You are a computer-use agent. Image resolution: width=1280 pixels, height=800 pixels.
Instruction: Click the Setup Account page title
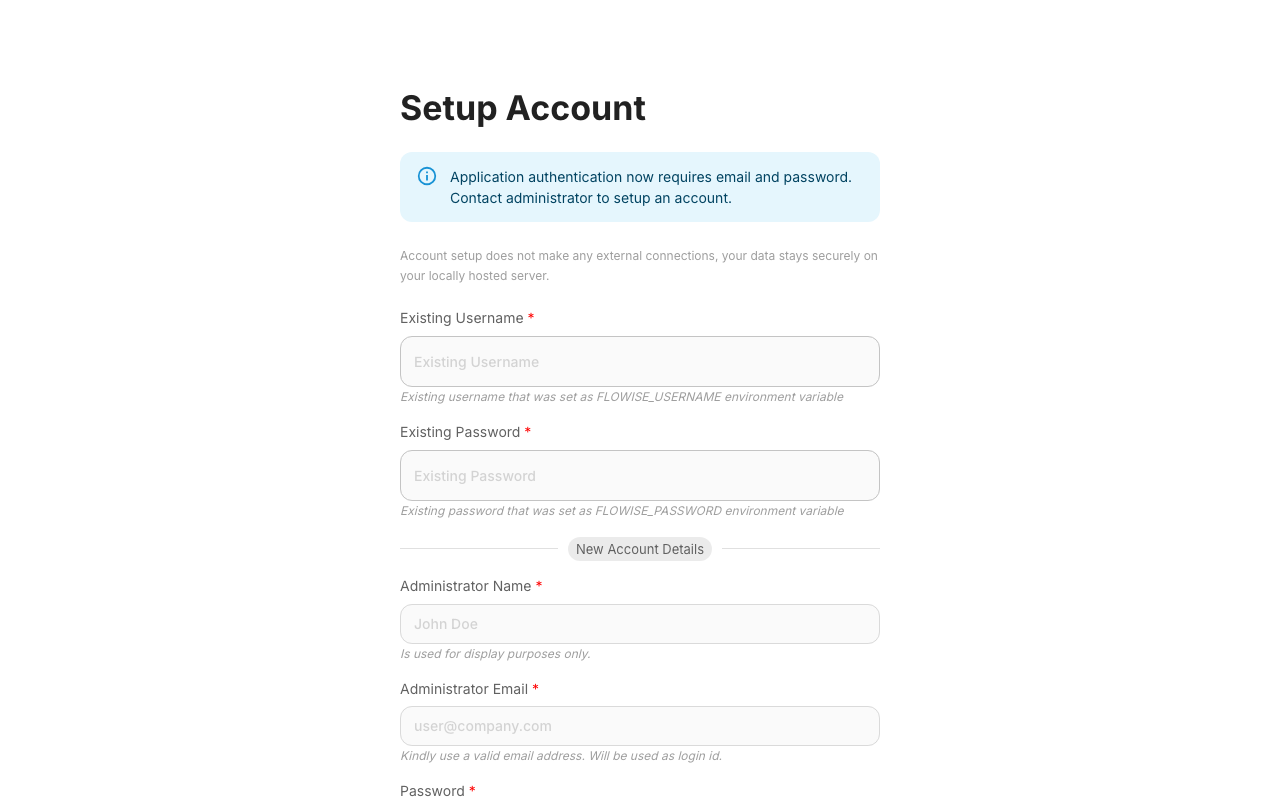click(x=522, y=108)
